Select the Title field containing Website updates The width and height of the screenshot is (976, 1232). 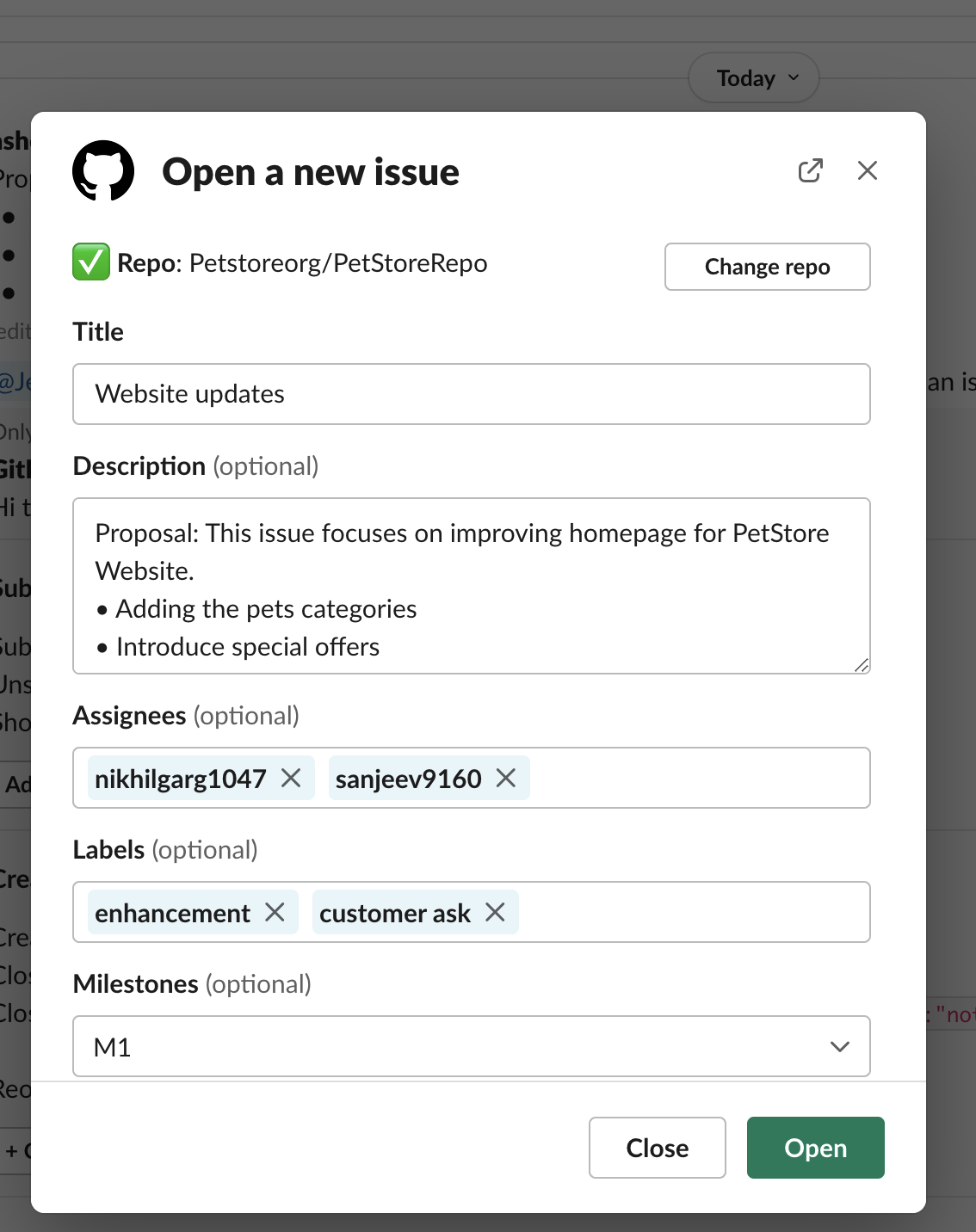pyautogui.click(x=472, y=394)
